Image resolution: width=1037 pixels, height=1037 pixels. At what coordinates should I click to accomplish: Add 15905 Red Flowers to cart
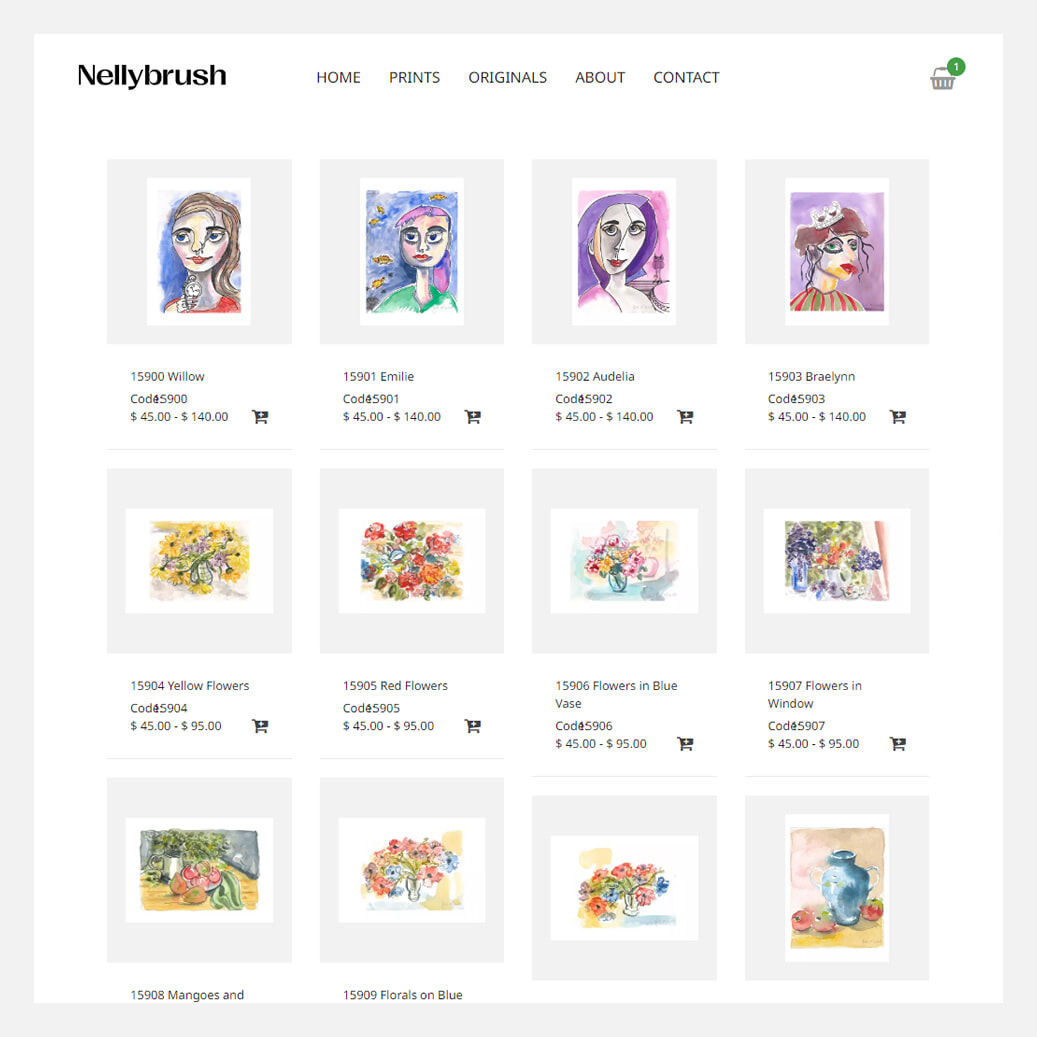pyautogui.click(x=473, y=726)
